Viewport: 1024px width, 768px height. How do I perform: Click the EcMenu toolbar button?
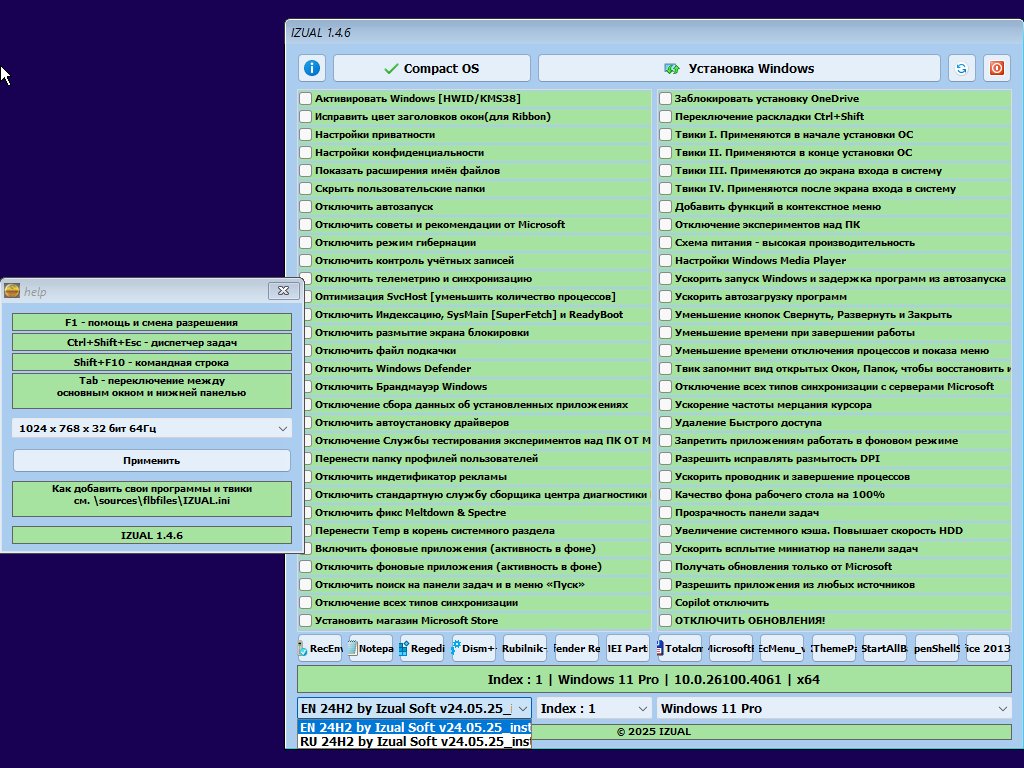pos(782,648)
